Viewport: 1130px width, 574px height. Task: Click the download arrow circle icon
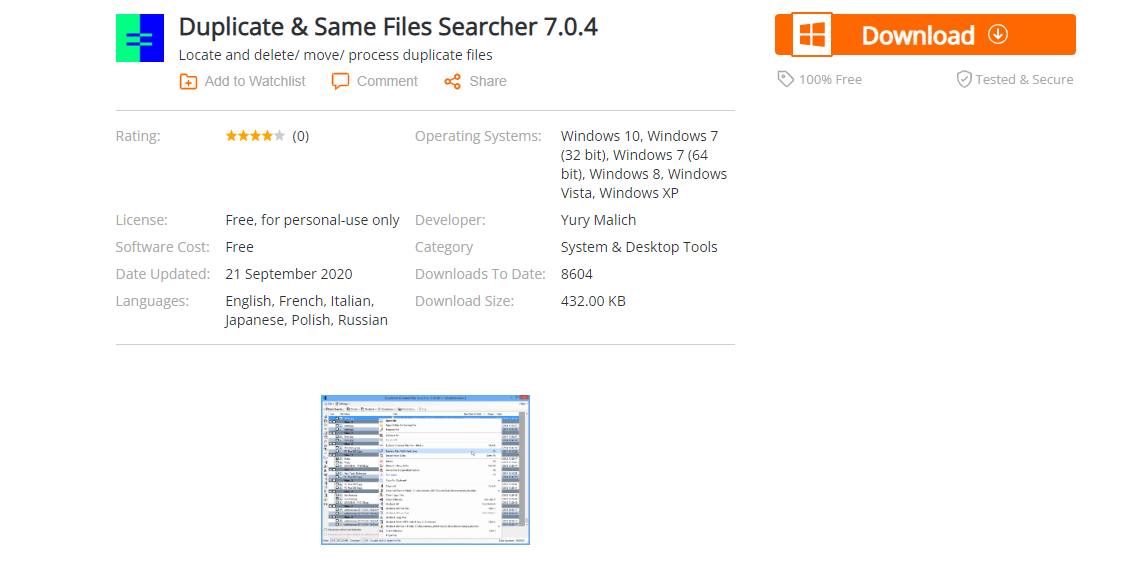pyautogui.click(x=998, y=34)
